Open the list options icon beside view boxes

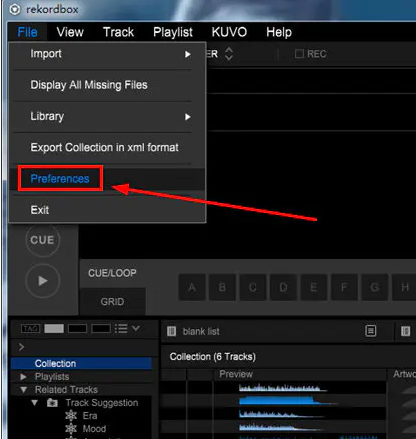click(121, 329)
